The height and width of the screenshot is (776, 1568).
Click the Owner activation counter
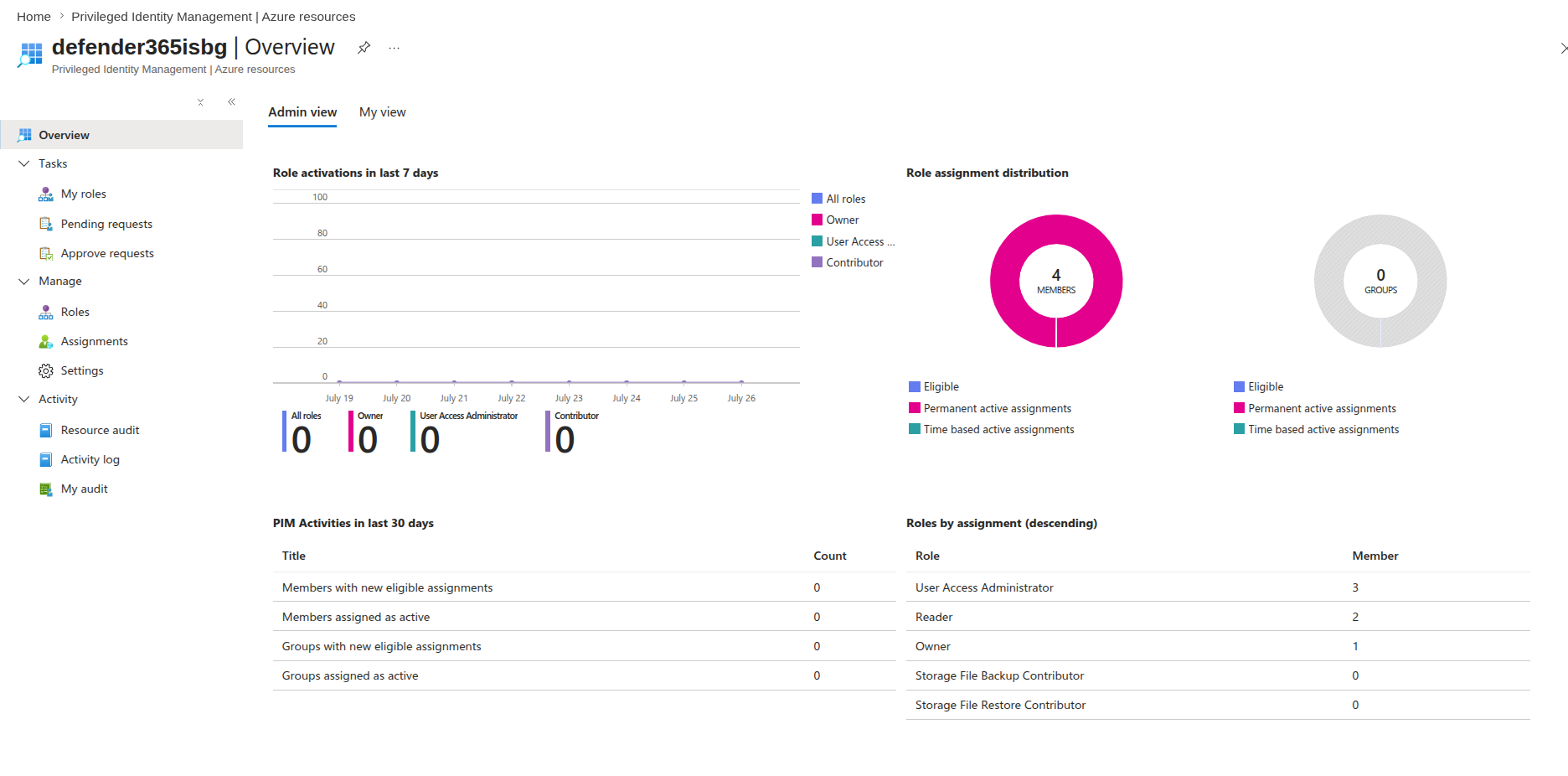coord(366,432)
